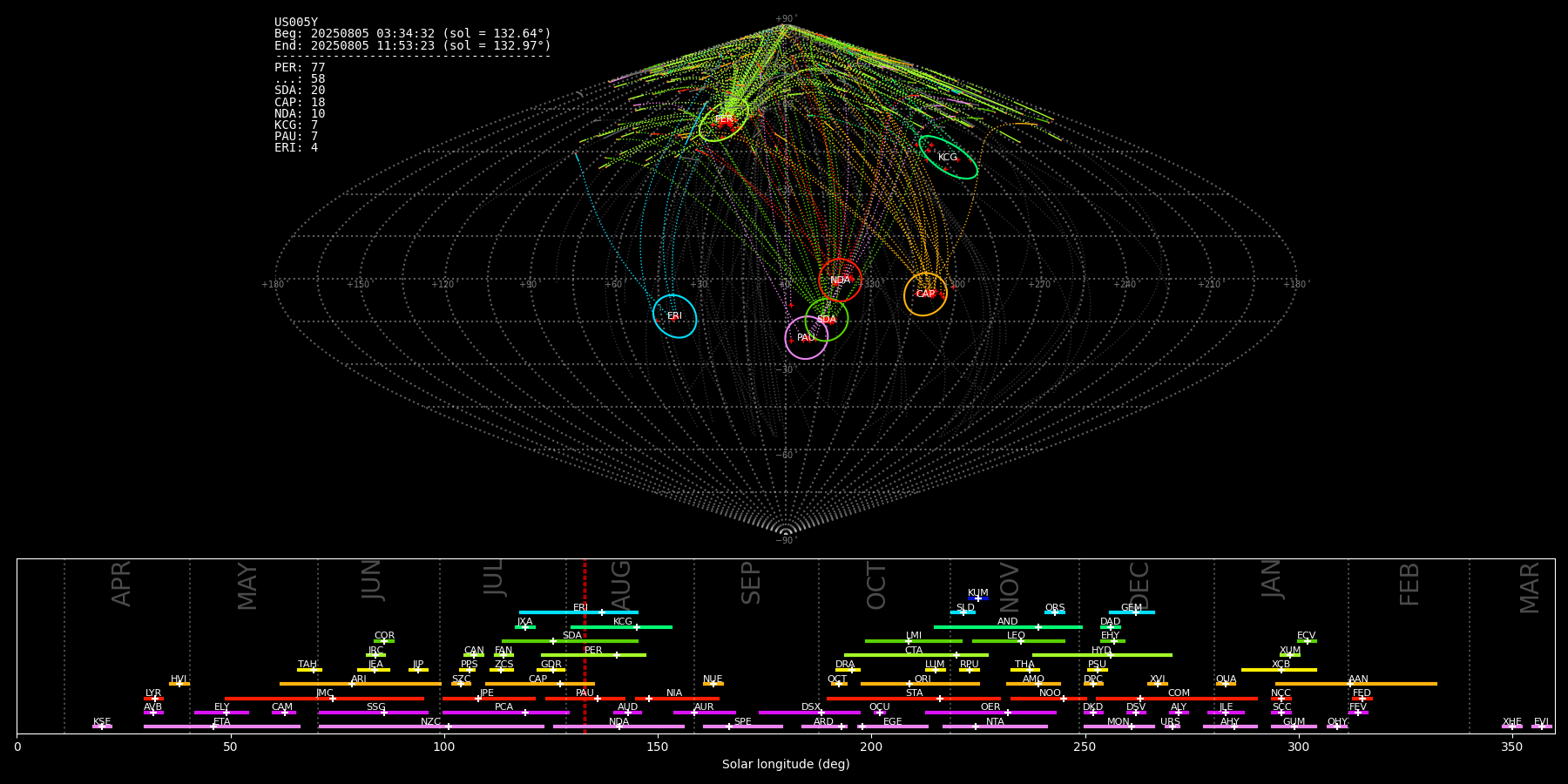
Task: Select the SSG shower bar in timeline
Action: [373, 713]
